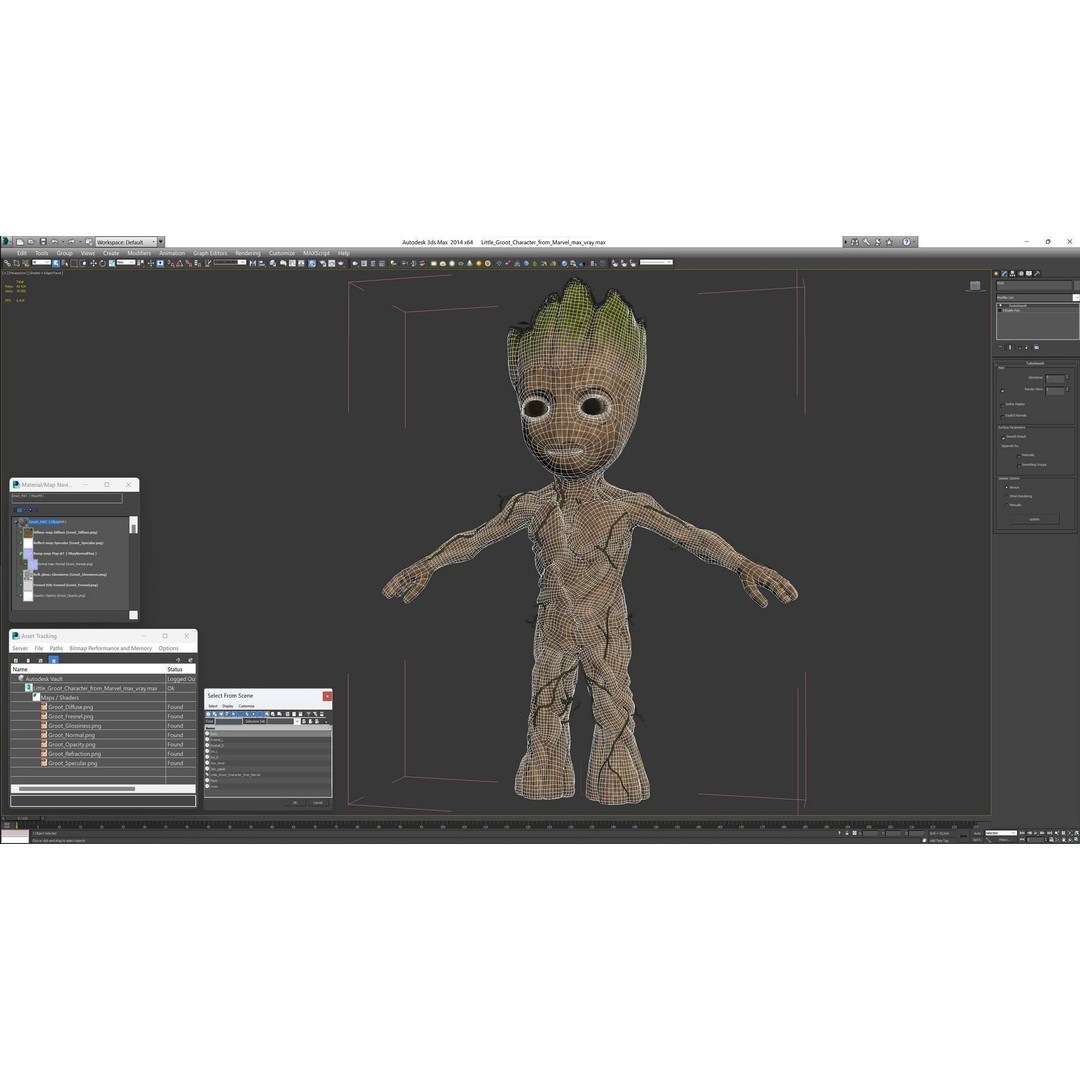1080x1080 pixels.
Task: Toggle the Smooth Result checkbox
Action: pyautogui.click(x=1003, y=437)
